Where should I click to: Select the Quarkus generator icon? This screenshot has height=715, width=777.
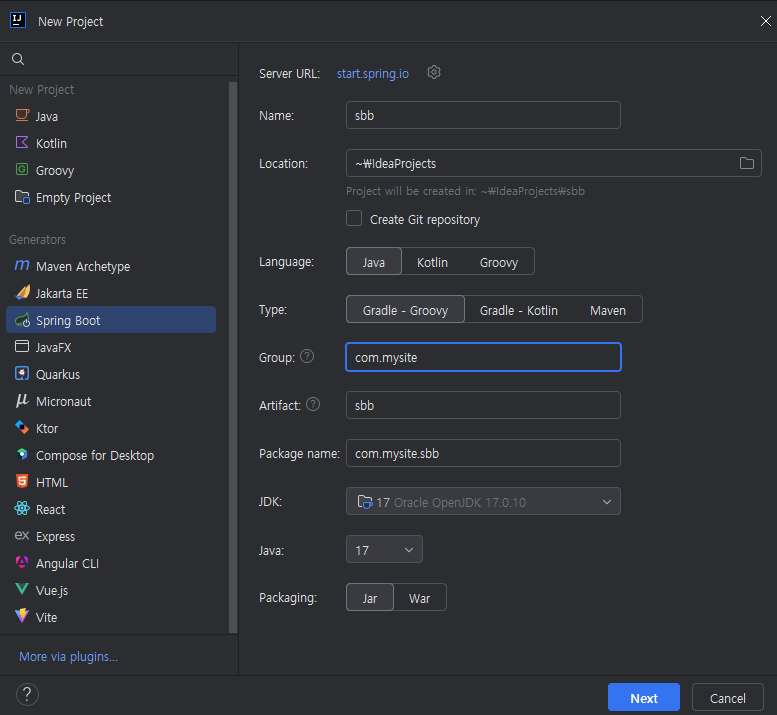(x=22, y=374)
